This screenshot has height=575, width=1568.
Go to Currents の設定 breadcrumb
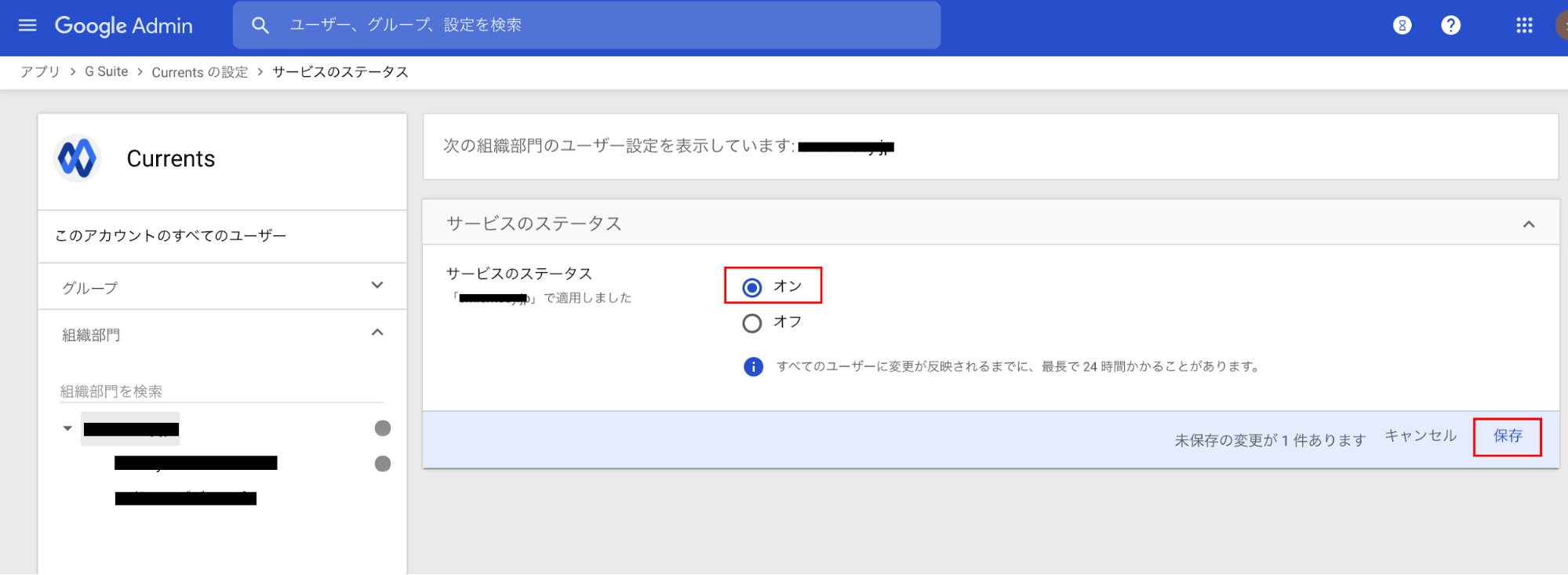(200, 72)
